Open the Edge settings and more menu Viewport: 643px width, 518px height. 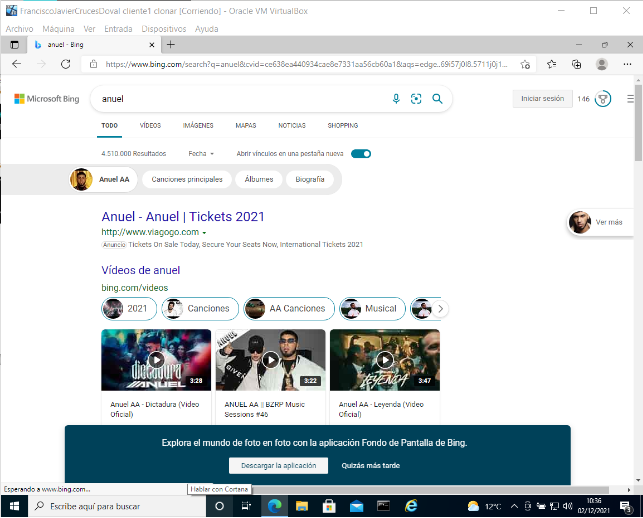tap(627, 64)
